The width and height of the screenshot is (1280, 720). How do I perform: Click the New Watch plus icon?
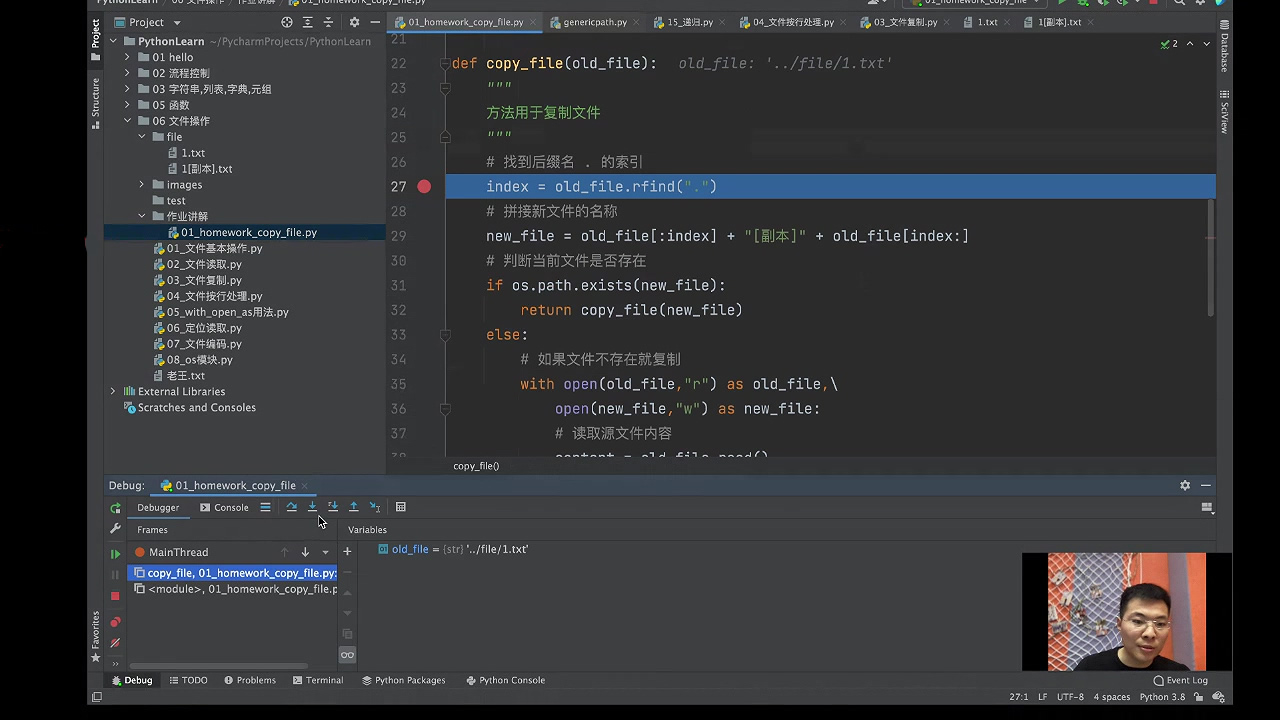(347, 551)
